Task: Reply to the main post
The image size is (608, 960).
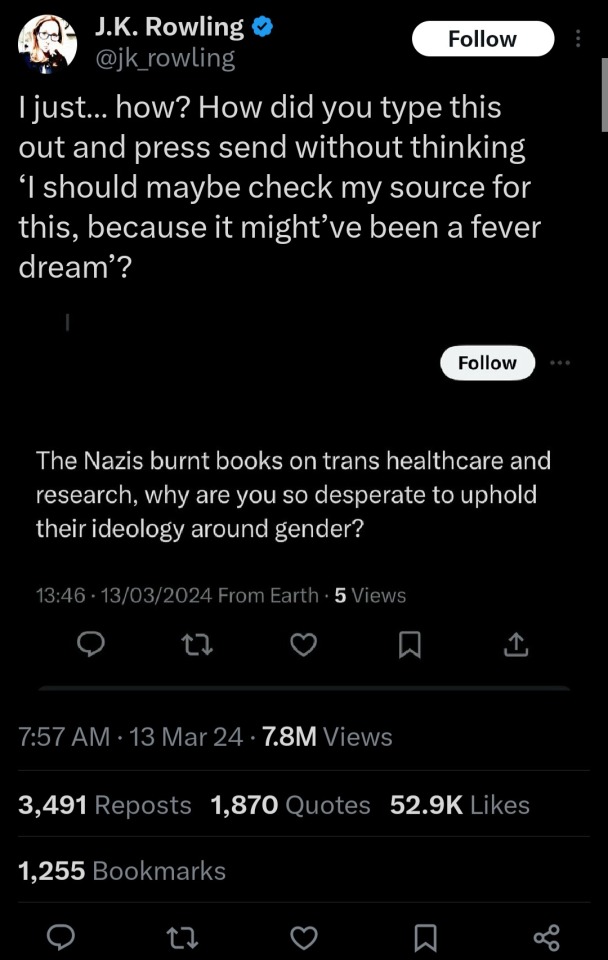Action: 62,937
